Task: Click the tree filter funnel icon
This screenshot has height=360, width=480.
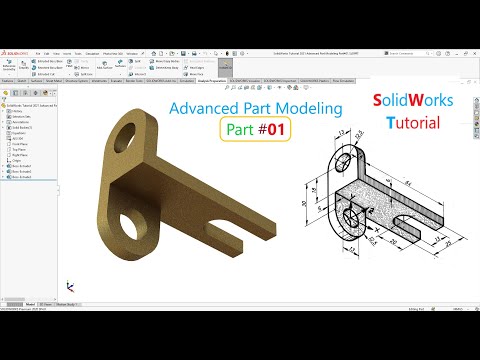Action: (x=4, y=99)
